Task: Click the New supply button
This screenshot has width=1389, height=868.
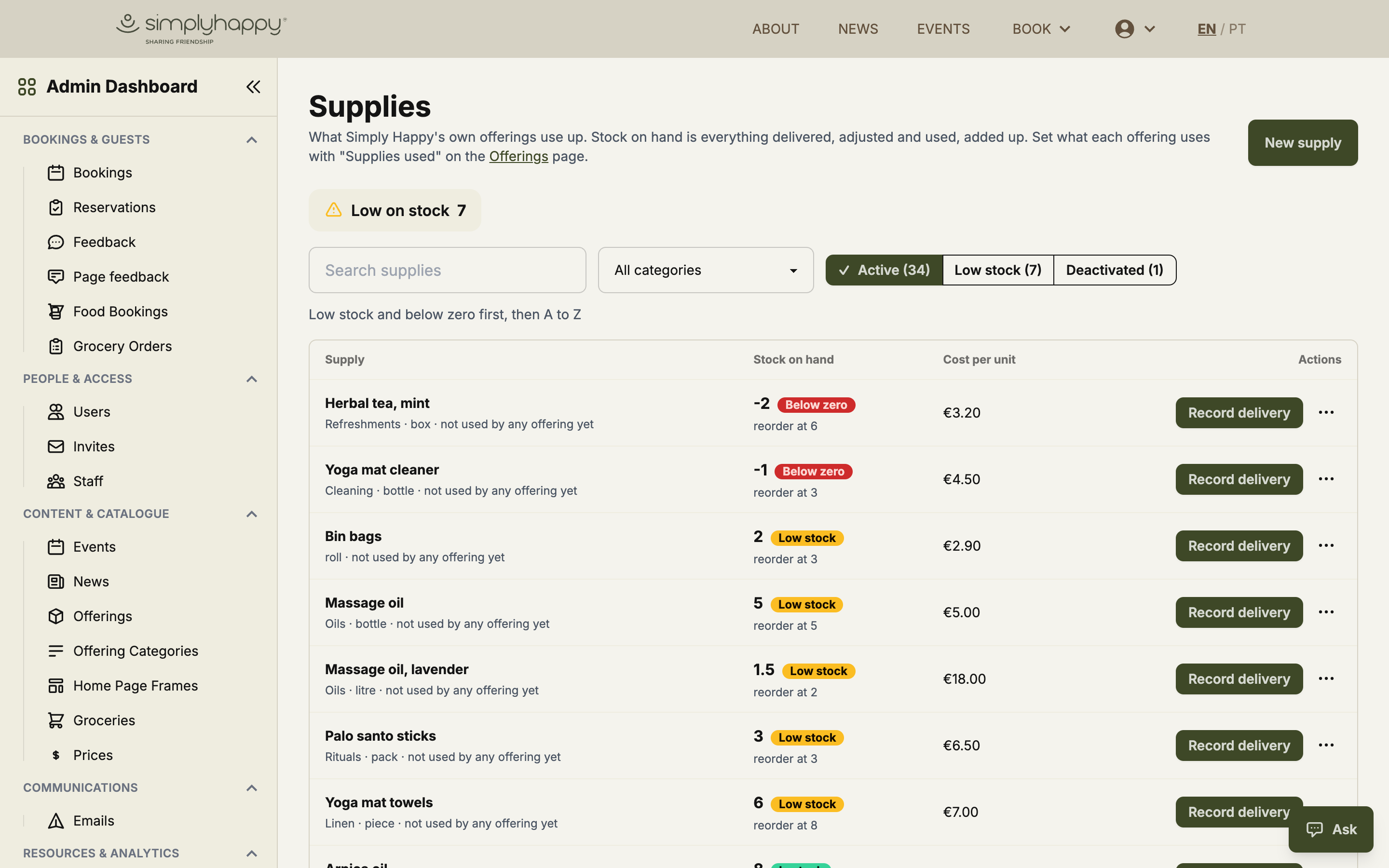Action: (x=1302, y=143)
